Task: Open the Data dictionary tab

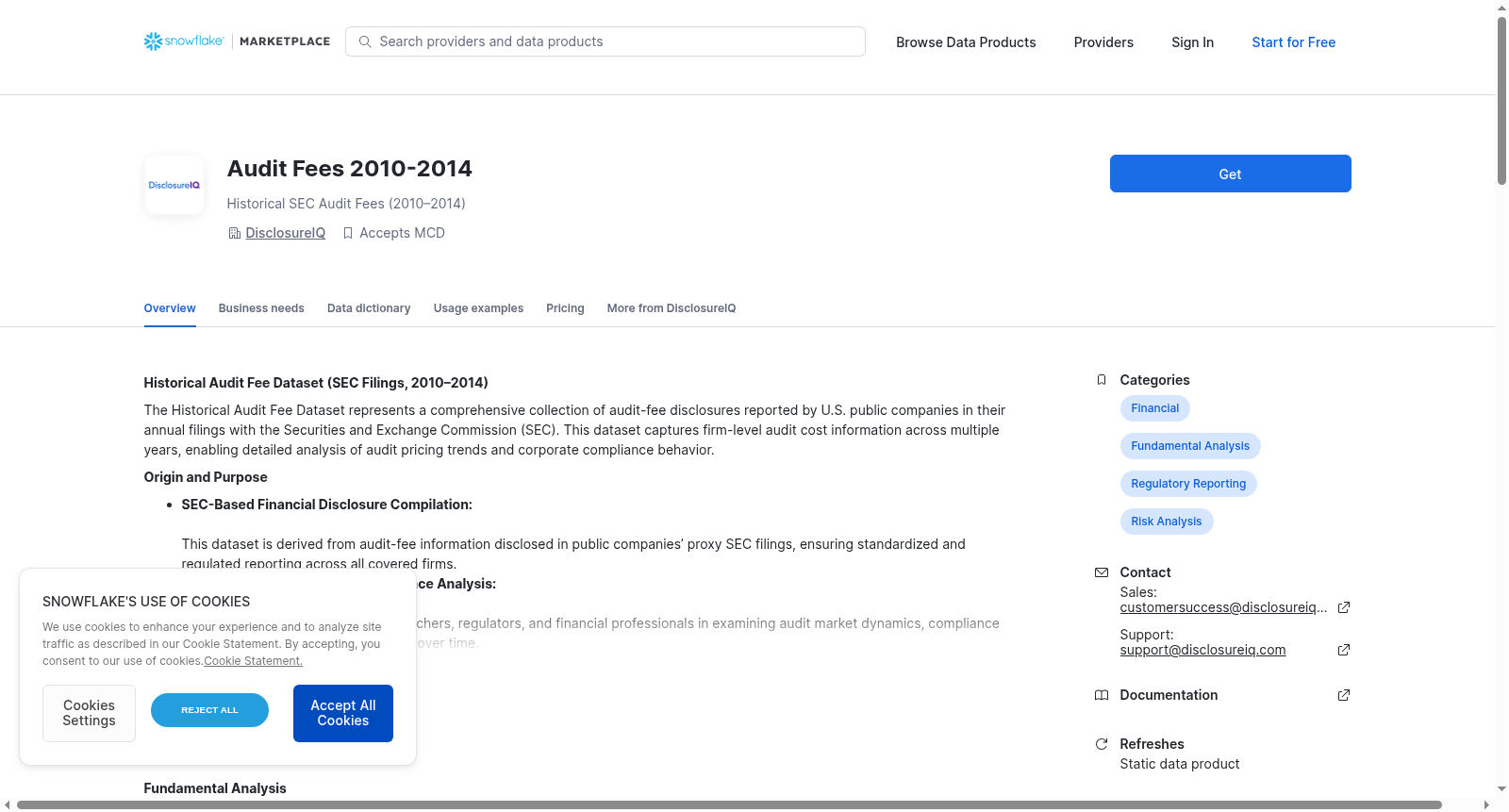Action: (369, 308)
